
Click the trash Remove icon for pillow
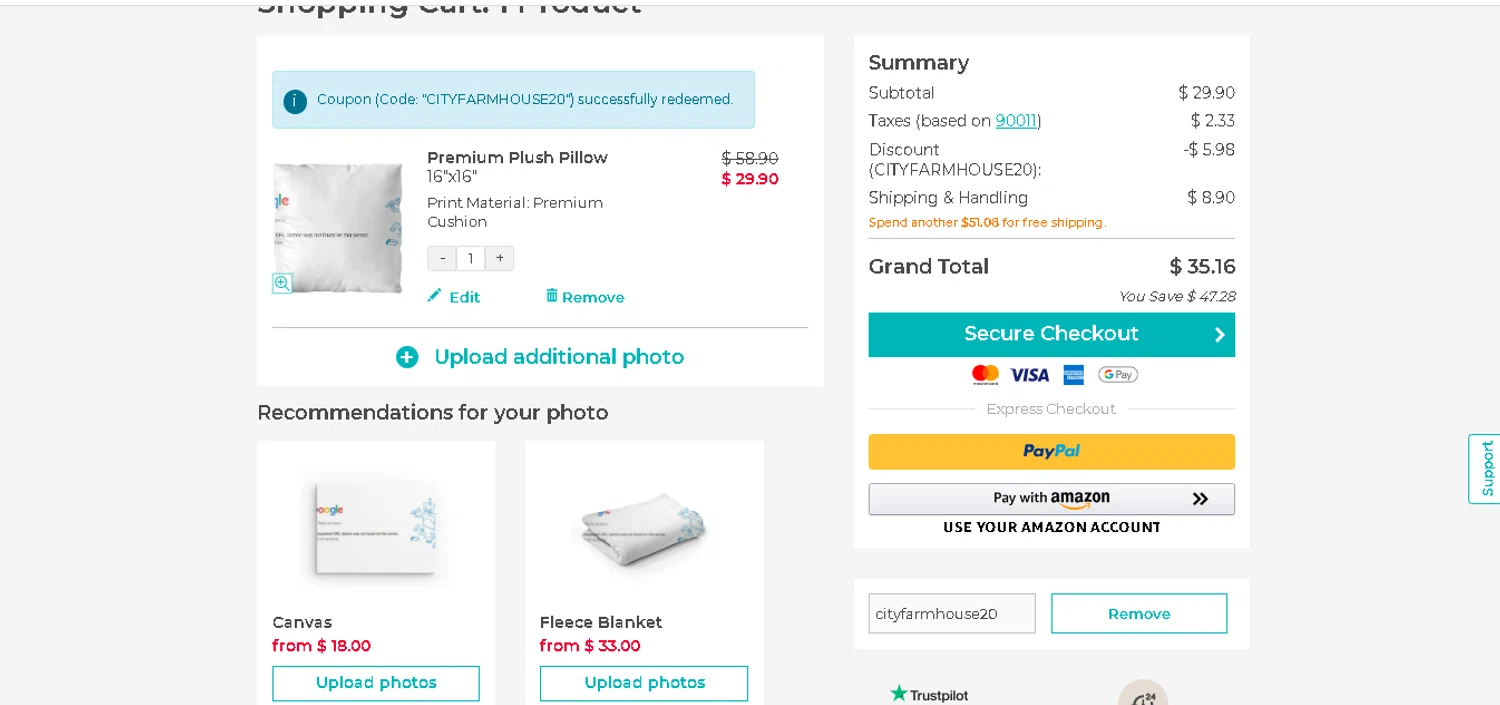pyautogui.click(x=551, y=296)
